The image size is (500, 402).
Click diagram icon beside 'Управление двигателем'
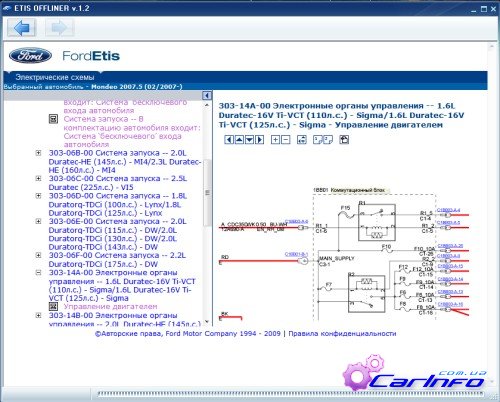(x=53, y=306)
